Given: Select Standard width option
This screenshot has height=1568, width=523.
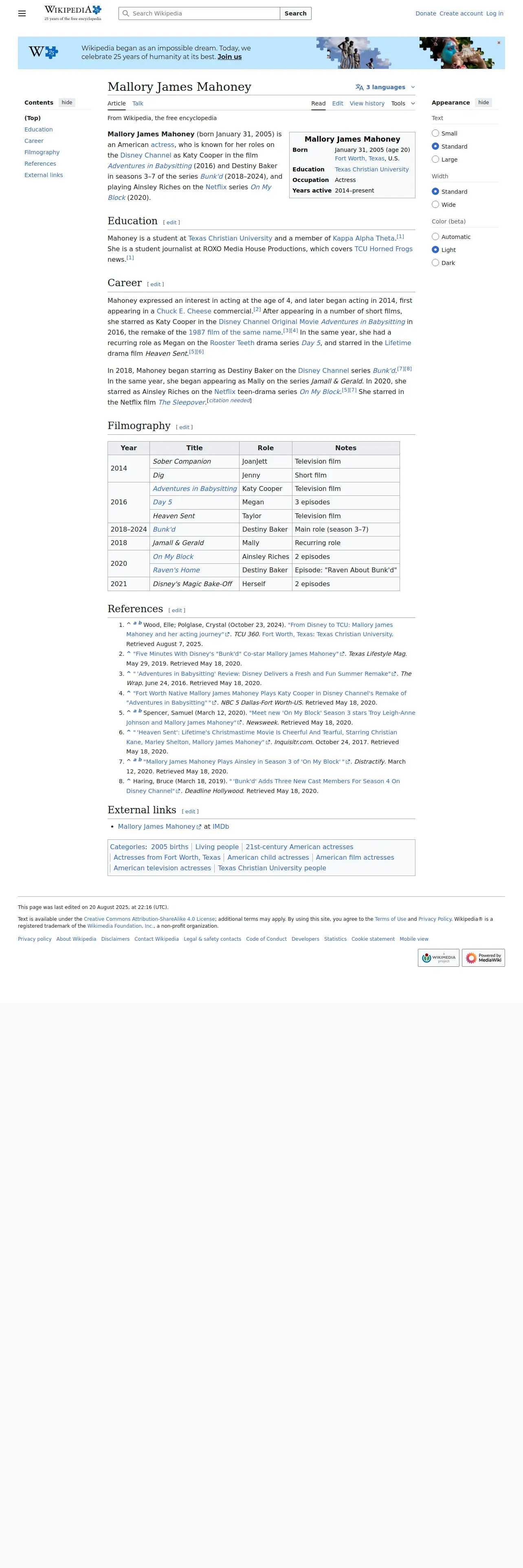Looking at the screenshot, I should click(435, 192).
